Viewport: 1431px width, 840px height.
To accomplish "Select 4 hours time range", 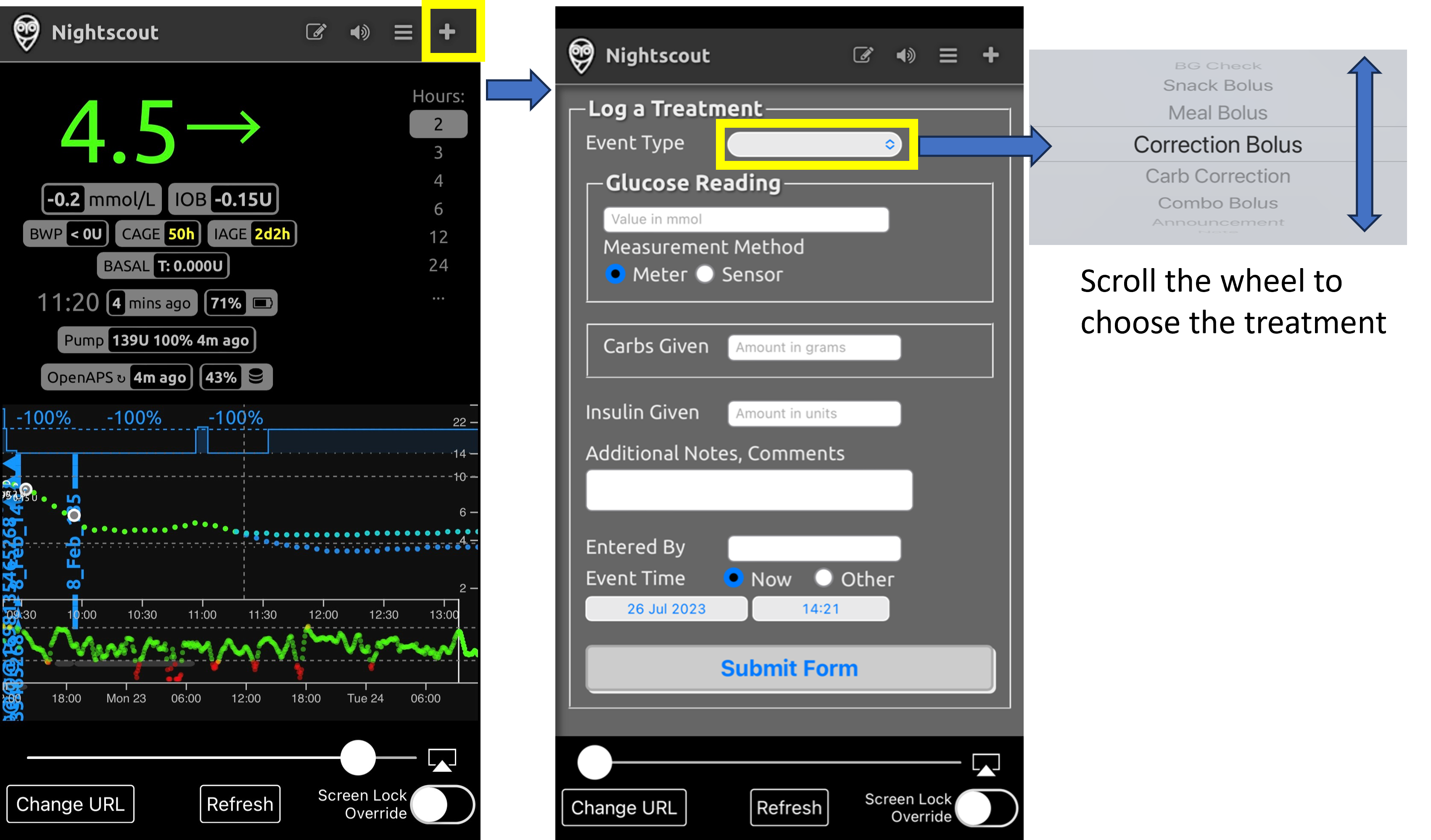I will coord(438,181).
